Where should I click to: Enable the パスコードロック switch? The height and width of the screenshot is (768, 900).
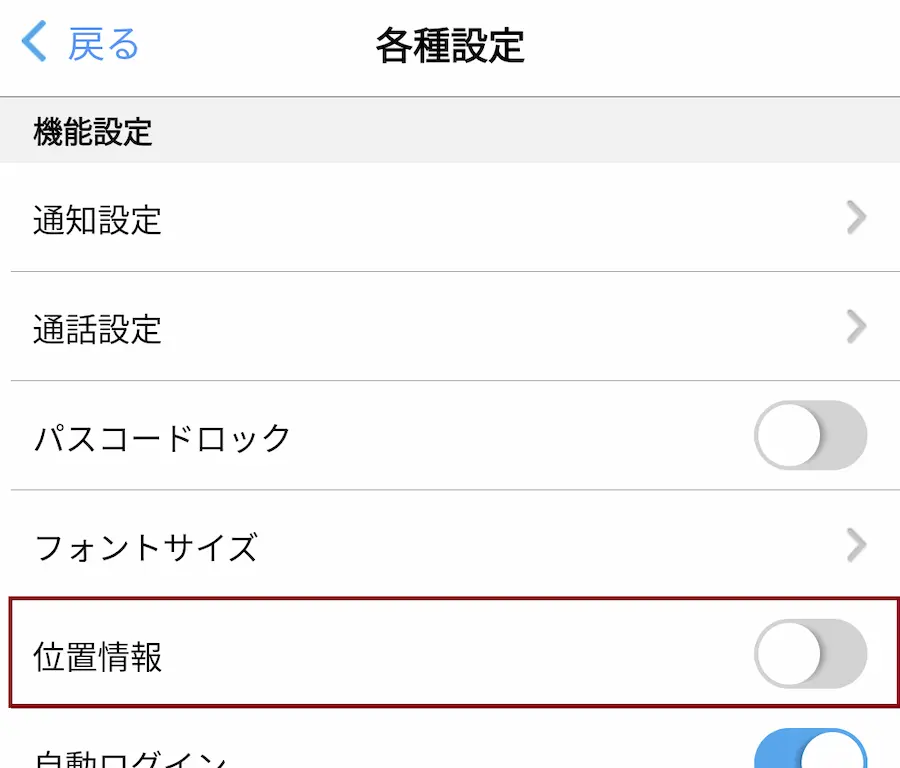click(x=810, y=435)
